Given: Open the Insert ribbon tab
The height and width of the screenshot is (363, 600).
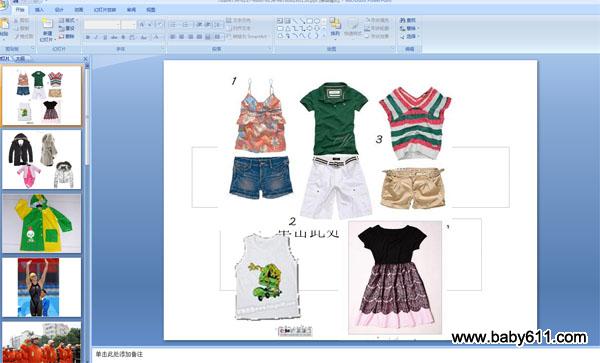Looking at the screenshot, I should pos(39,10).
